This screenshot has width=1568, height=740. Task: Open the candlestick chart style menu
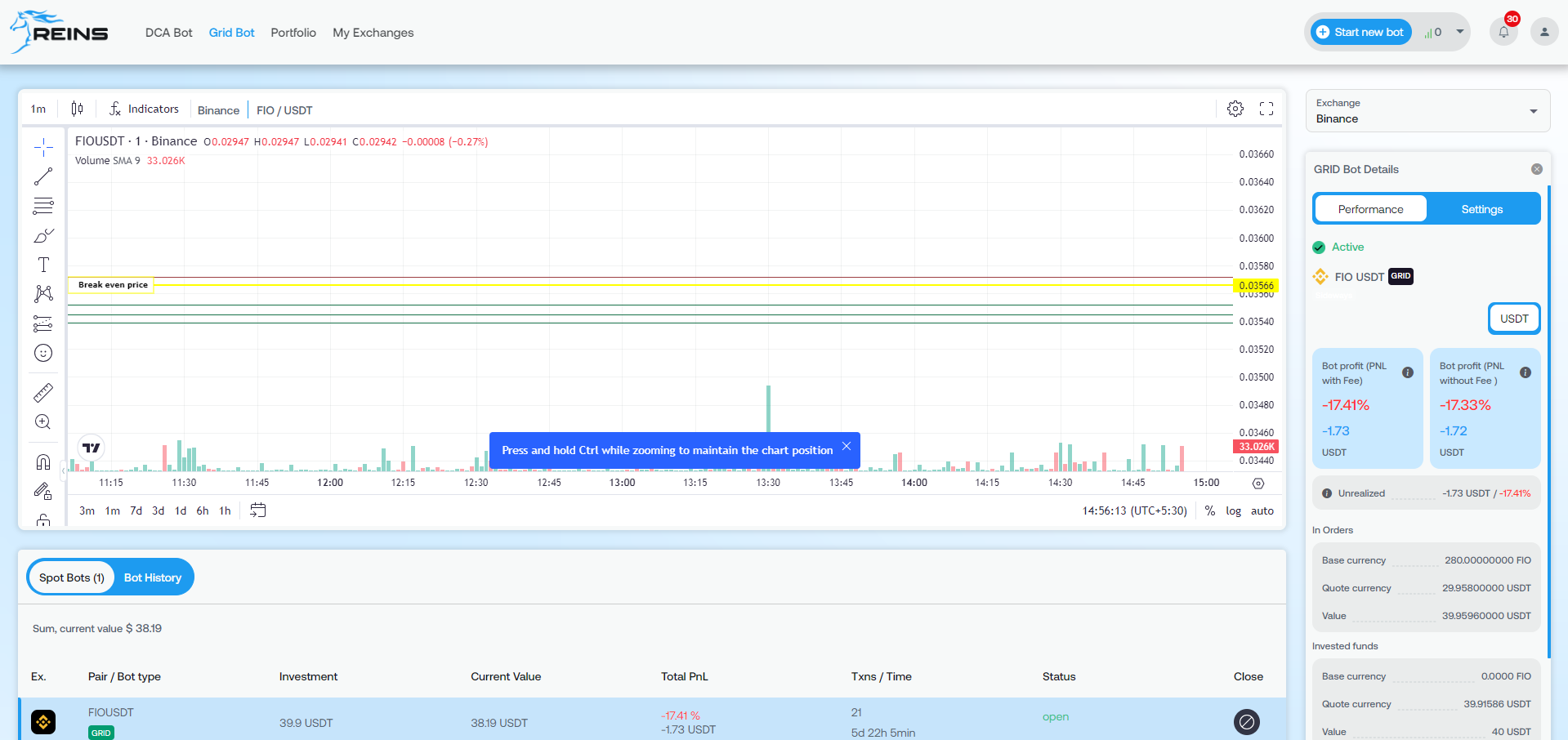pos(77,109)
